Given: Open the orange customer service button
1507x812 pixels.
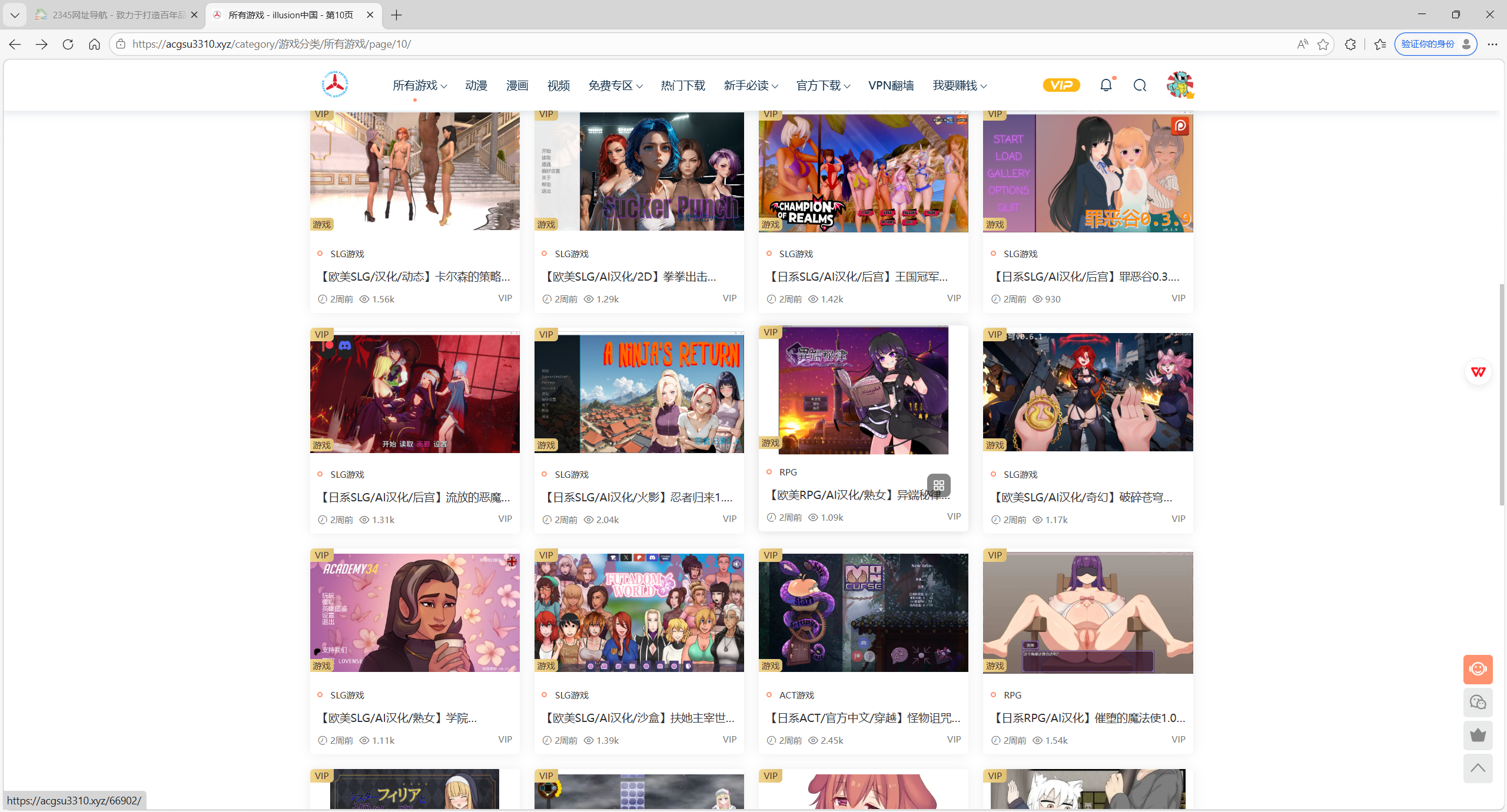Looking at the screenshot, I should [1478, 669].
